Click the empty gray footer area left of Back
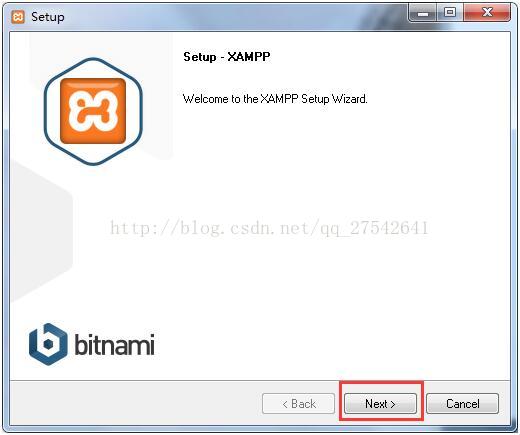The image size is (520, 435). pyautogui.click(x=133, y=403)
